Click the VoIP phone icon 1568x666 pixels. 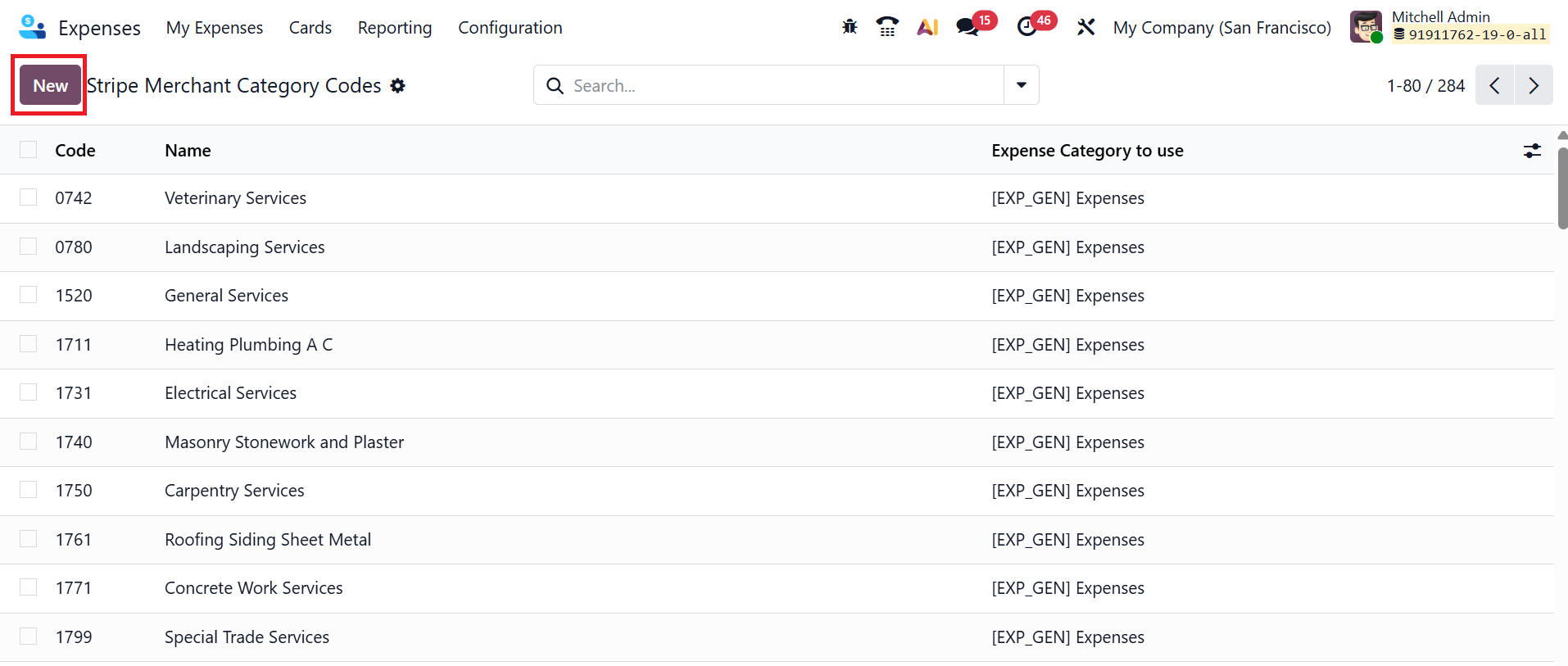(x=887, y=27)
